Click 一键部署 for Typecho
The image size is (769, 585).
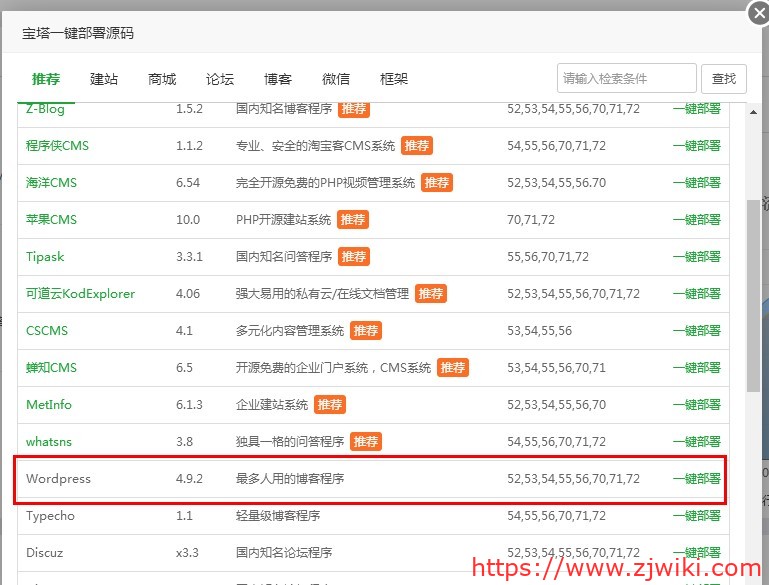point(696,516)
